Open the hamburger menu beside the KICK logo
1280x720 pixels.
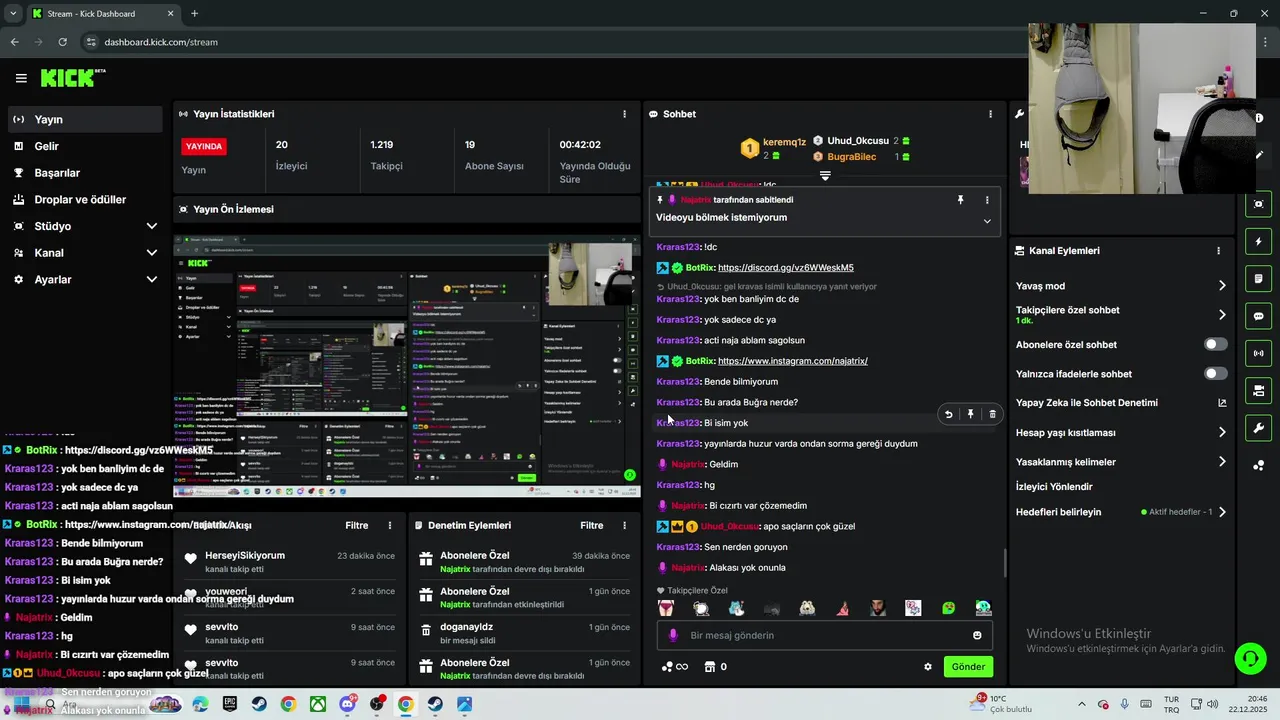pyautogui.click(x=21, y=78)
